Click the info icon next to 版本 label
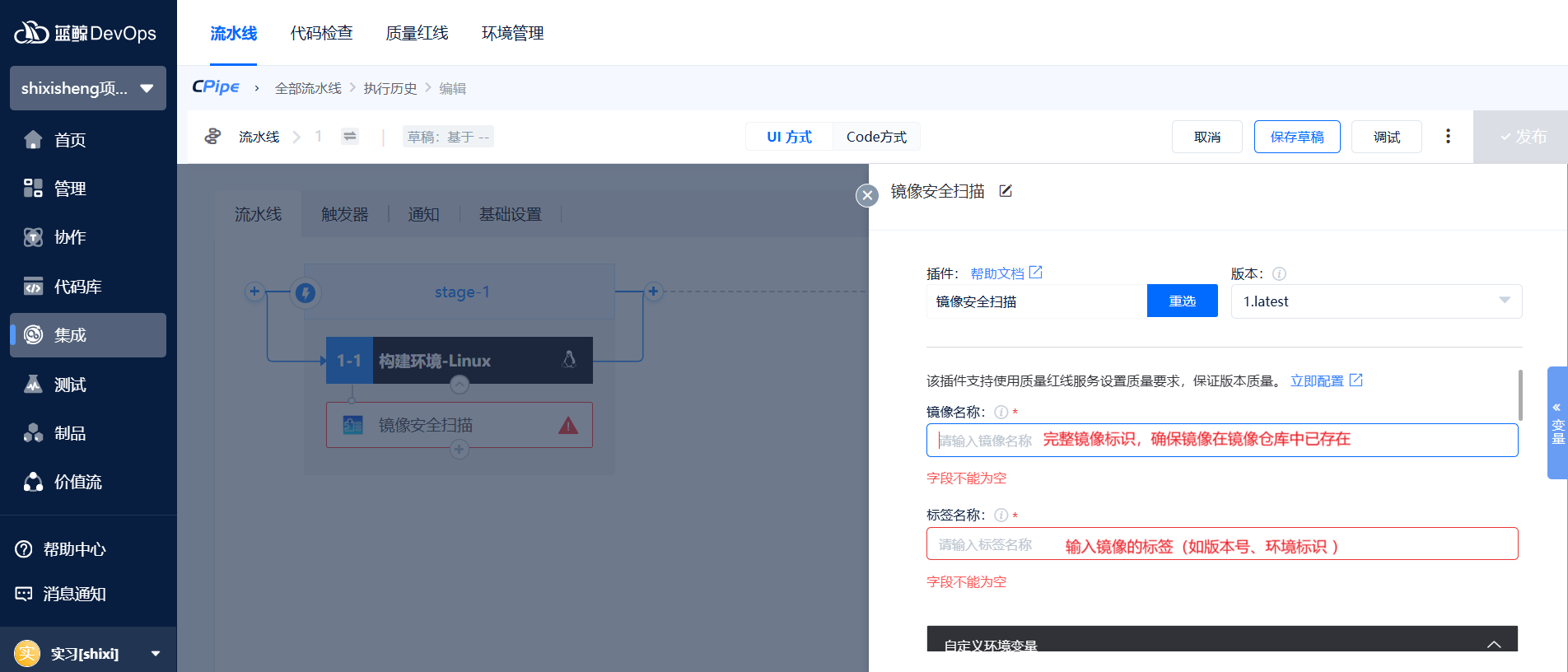 click(1279, 274)
